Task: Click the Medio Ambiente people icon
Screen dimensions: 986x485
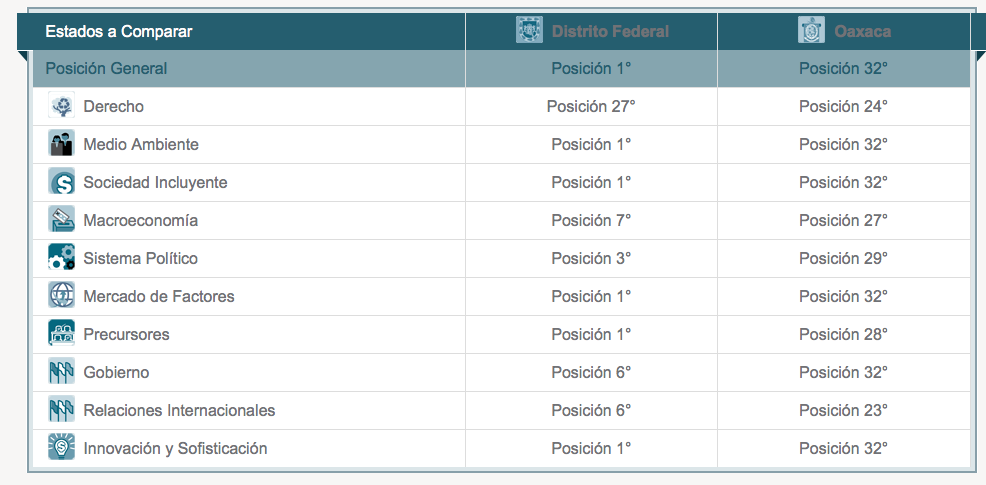Action: pos(62,143)
